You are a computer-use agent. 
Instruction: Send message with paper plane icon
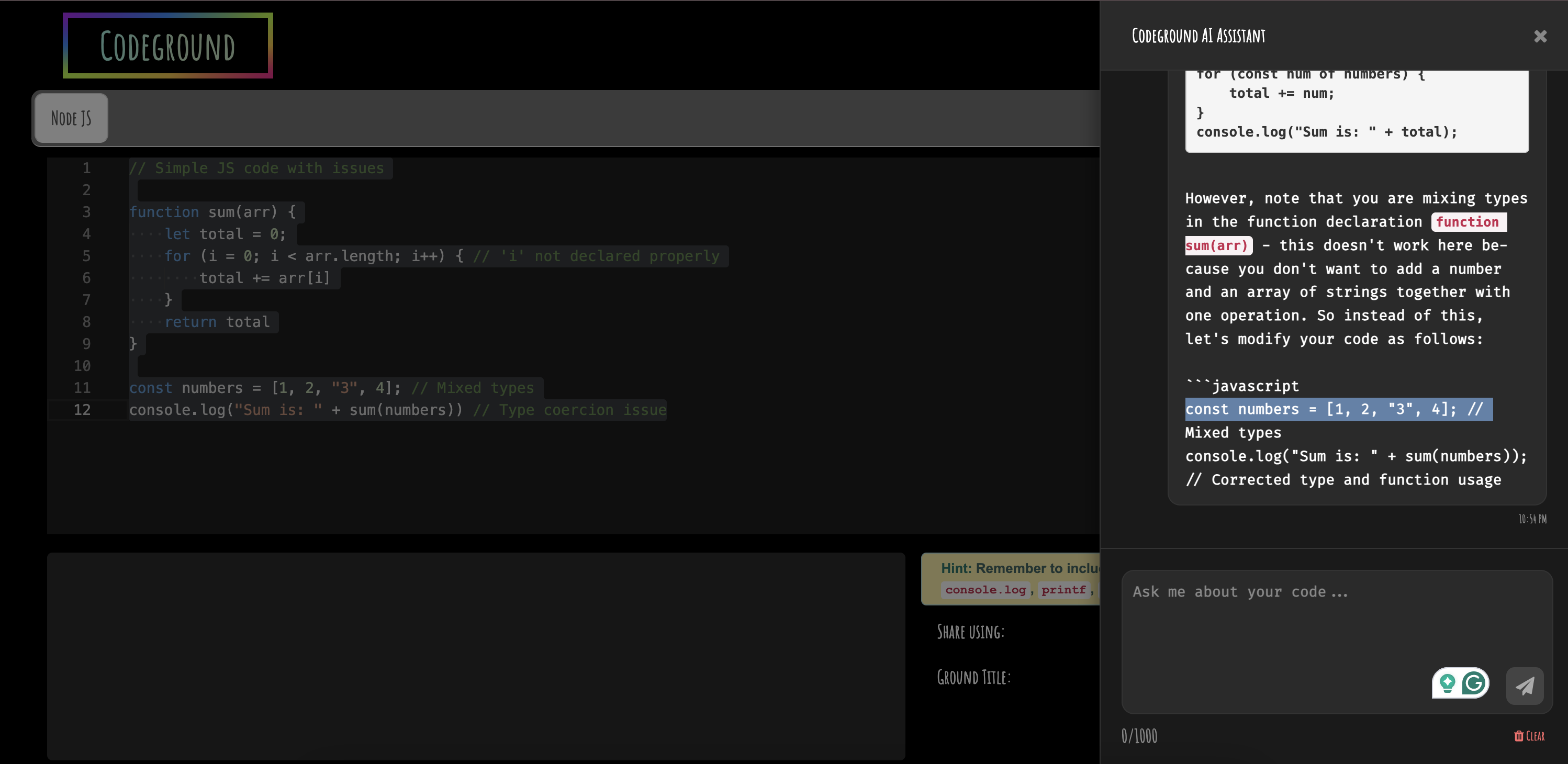1525,686
